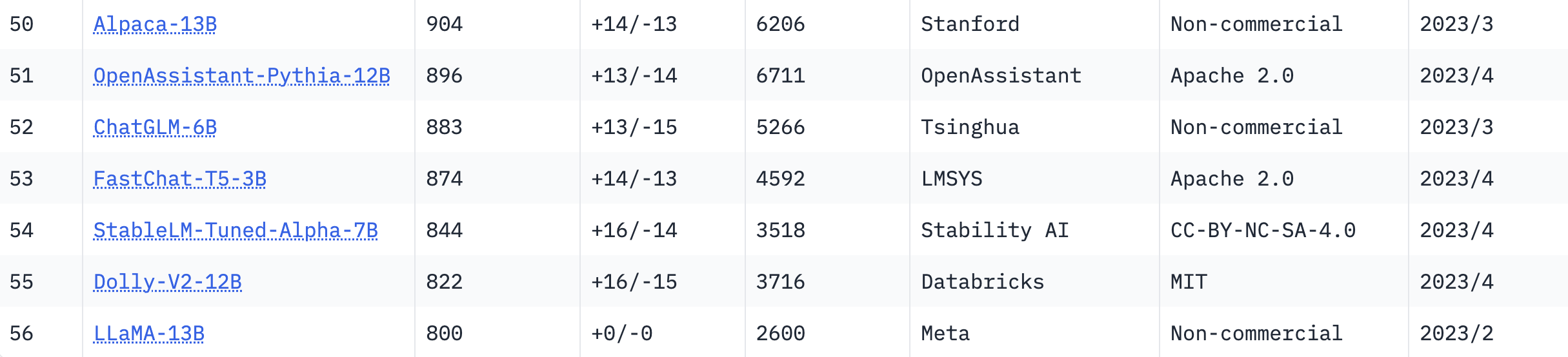Open the OpenAssistant-Pythia-12B link

pos(241,76)
